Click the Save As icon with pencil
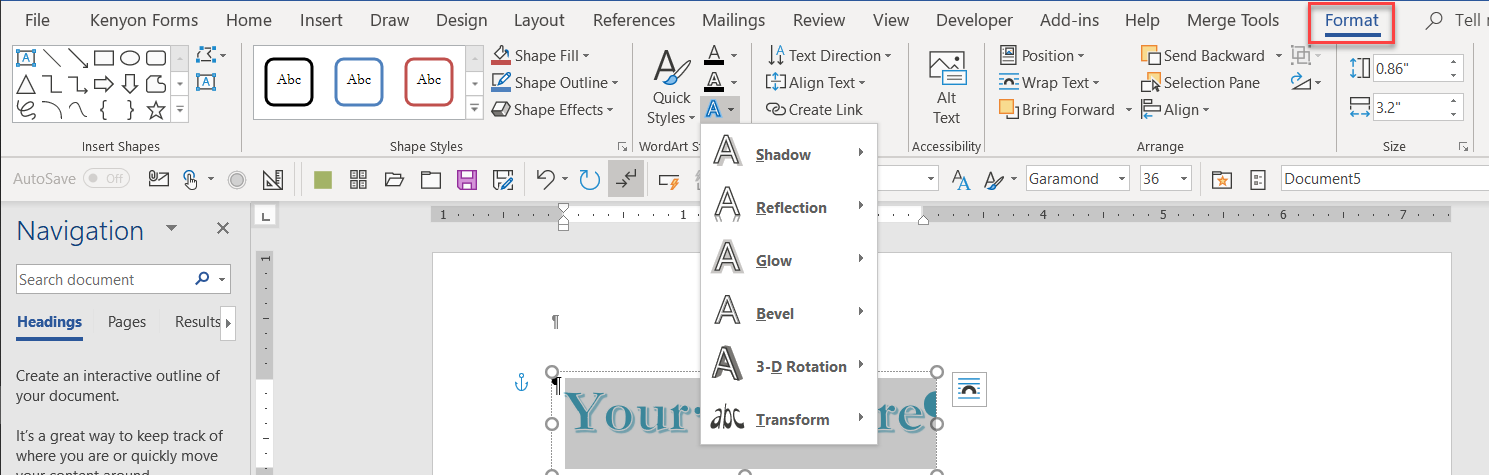 coord(502,180)
